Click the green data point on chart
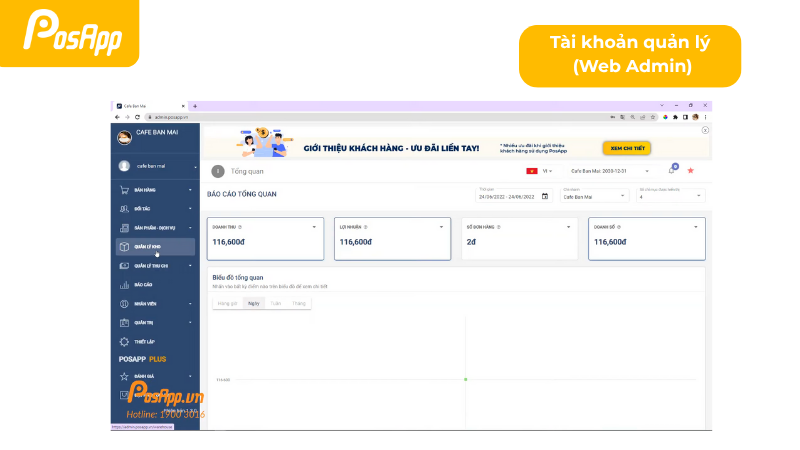Screen dimensions: 800x450 coord(465,380)
